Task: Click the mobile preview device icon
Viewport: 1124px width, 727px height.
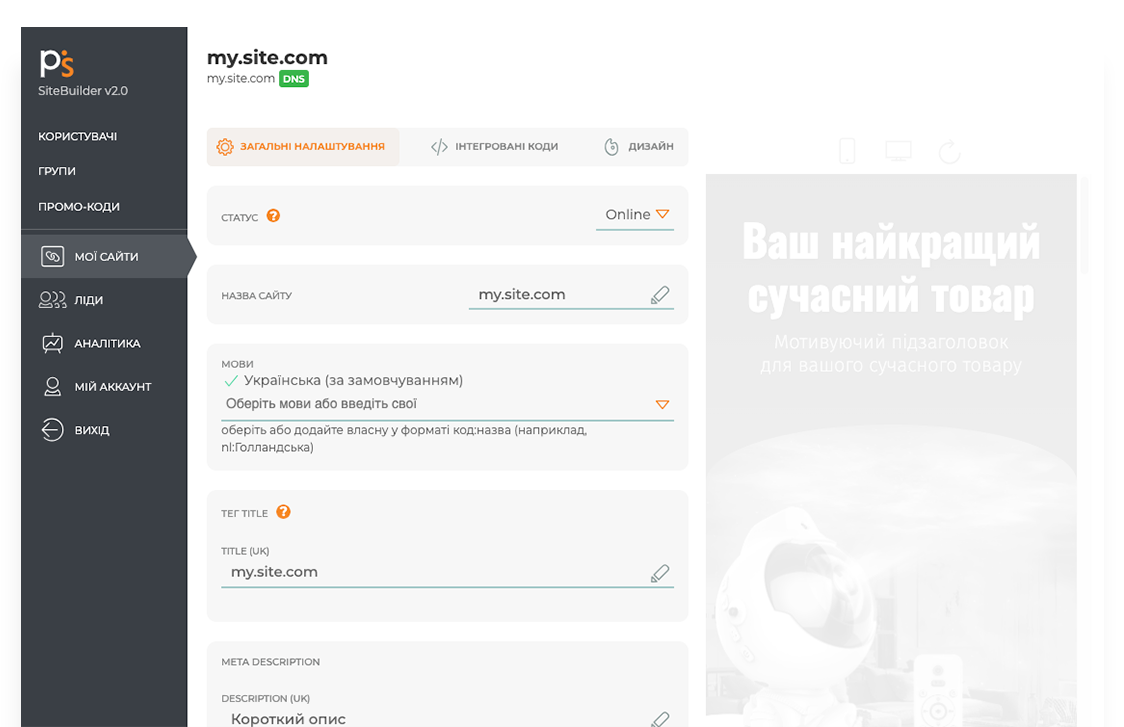Action: [847, 151]
